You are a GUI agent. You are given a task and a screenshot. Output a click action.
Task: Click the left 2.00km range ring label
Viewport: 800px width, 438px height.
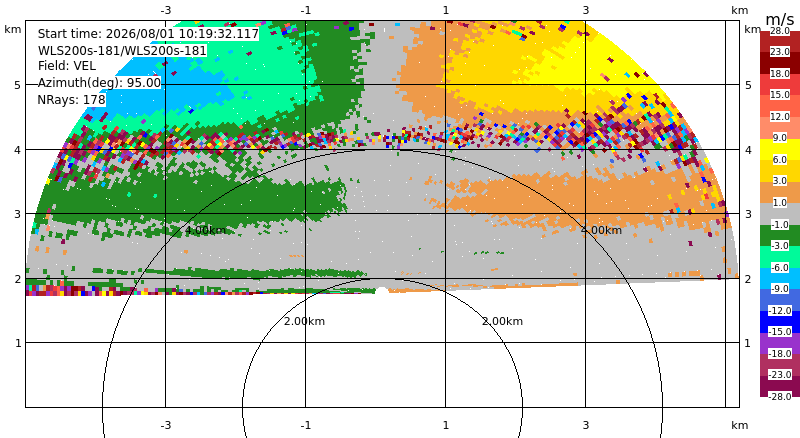click(305, 321)
